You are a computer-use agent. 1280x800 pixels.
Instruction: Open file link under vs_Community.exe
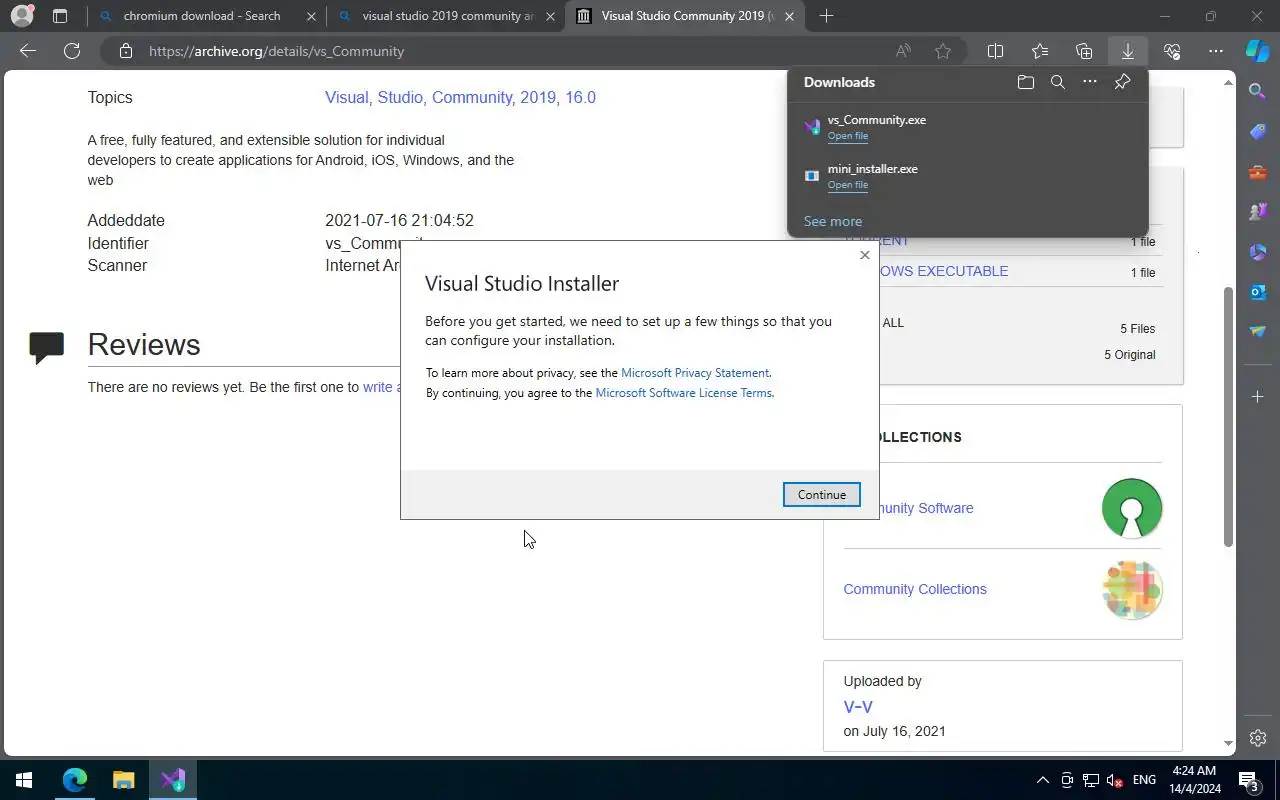click(847, 136)
